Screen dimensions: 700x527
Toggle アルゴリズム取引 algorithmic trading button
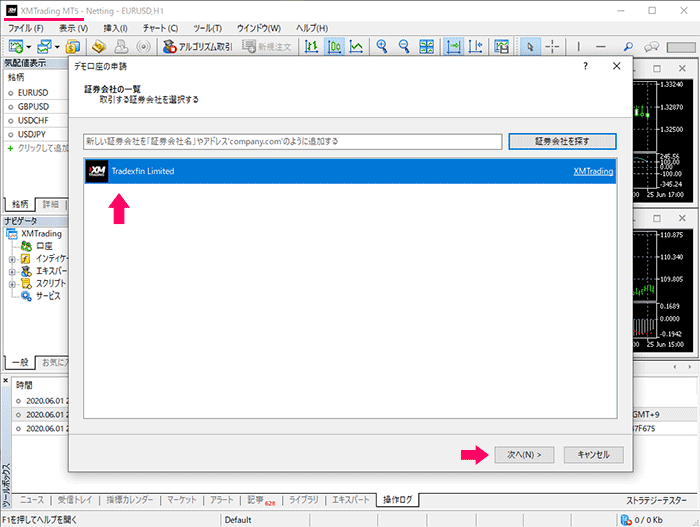click(x=198, y=46)
